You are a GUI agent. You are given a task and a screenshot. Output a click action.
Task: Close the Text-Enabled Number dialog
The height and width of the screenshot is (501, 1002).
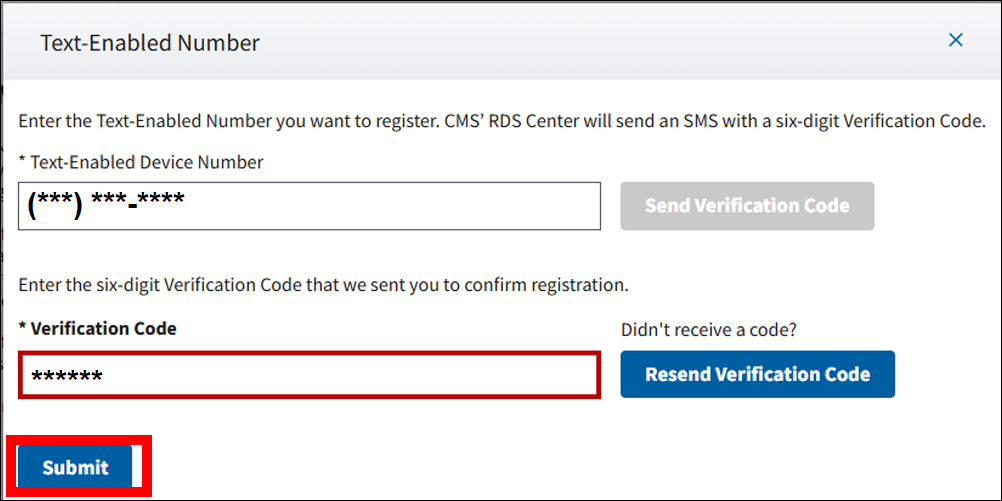(x=956, y=40)
